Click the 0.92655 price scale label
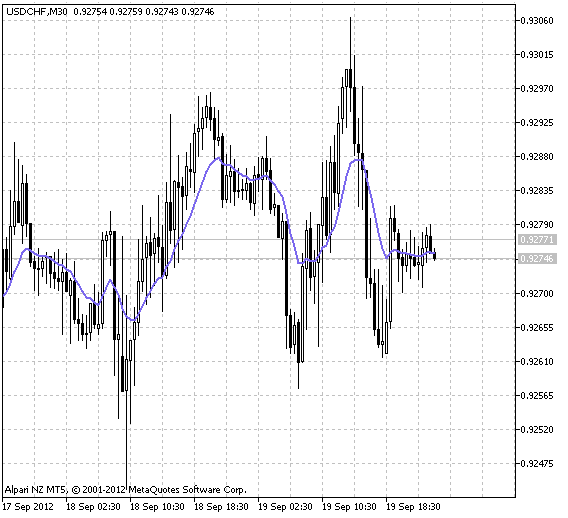 point(537,328)
